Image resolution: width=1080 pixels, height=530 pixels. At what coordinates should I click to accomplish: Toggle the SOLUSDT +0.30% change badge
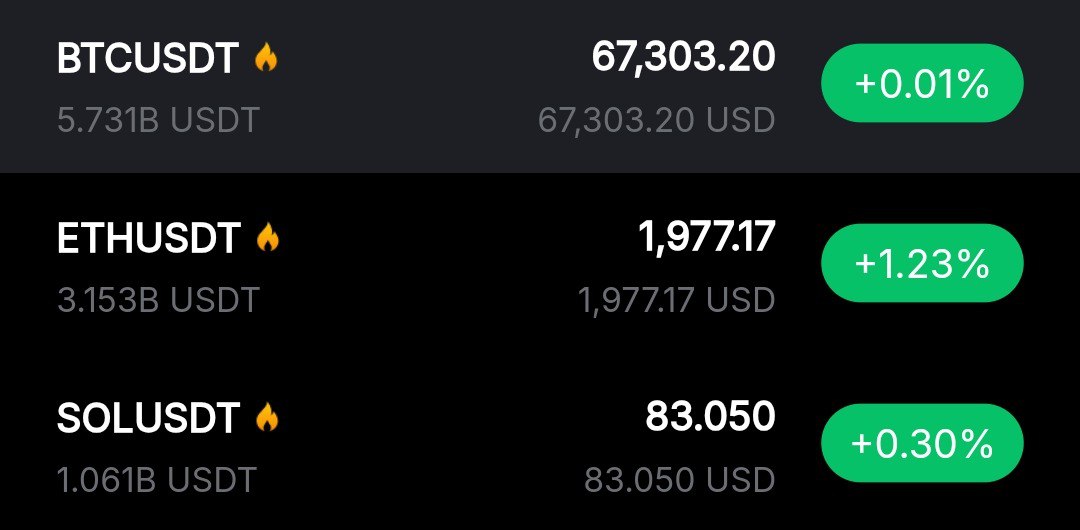(921, 444)
